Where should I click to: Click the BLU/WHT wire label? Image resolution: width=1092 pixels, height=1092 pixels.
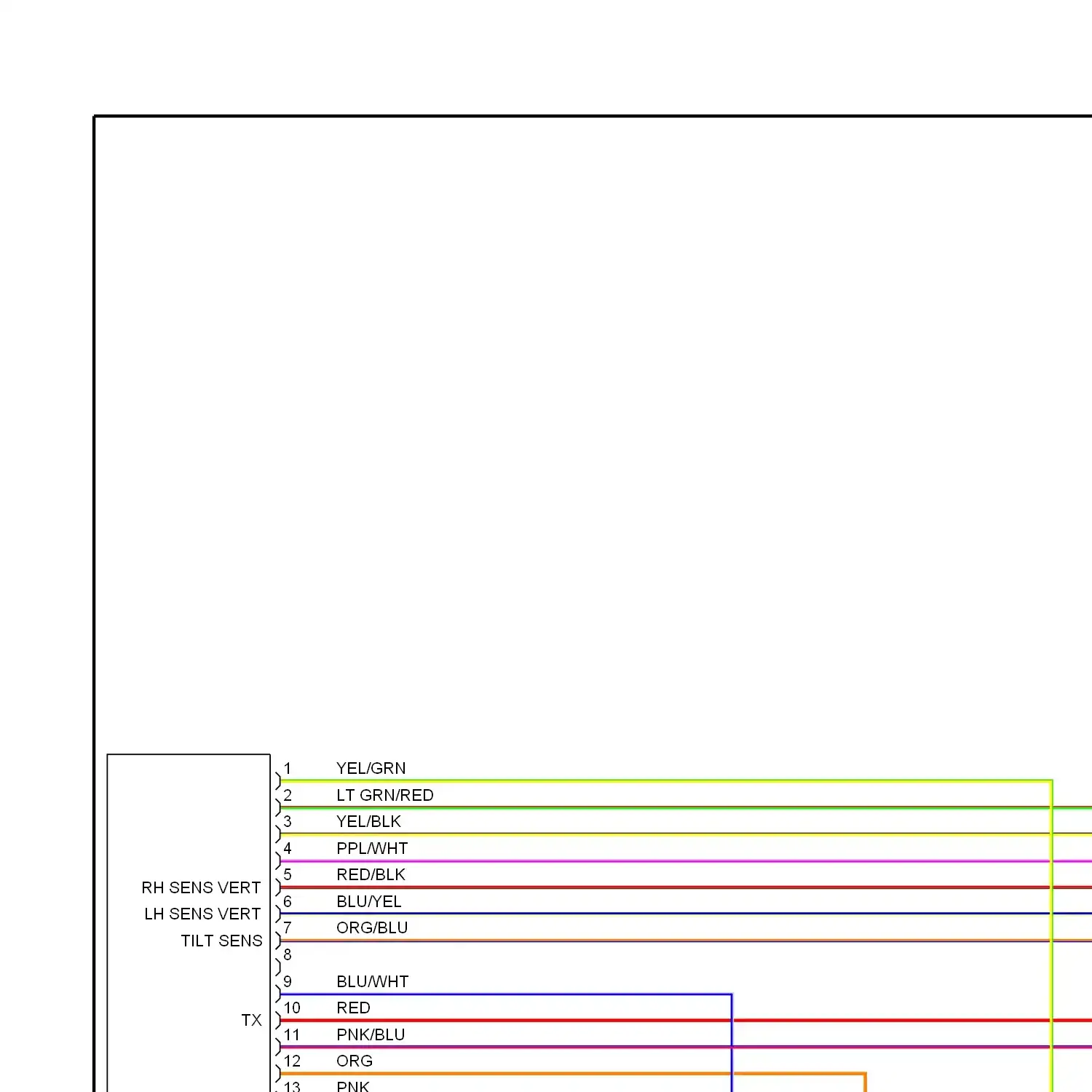(372, 981)
